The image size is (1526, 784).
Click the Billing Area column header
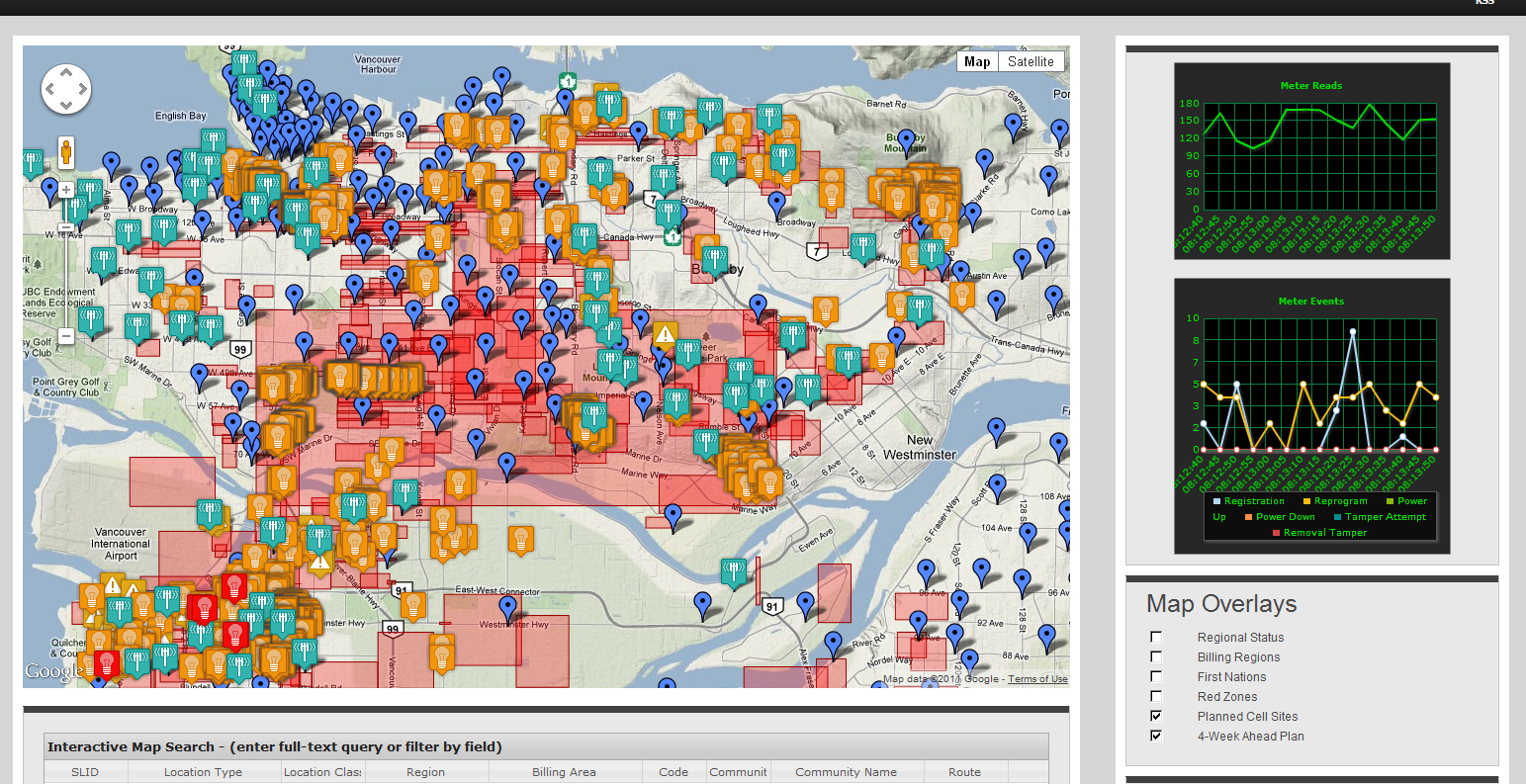[x=565, y=772]
